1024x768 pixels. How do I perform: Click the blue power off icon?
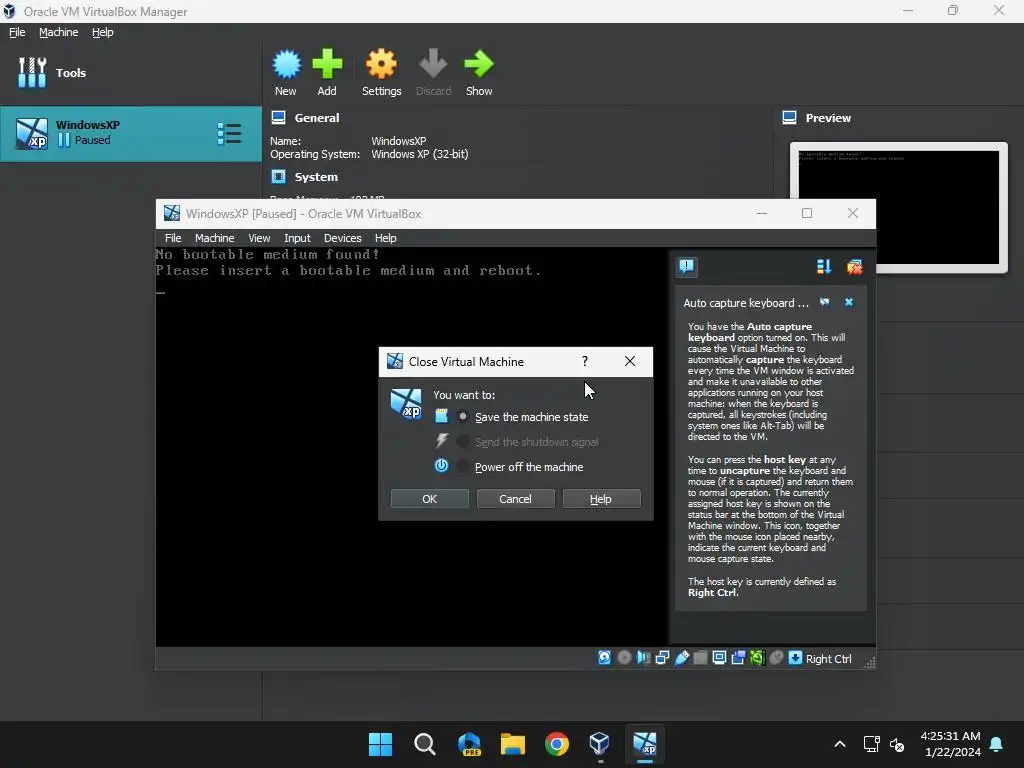click(x=441, y=466)
